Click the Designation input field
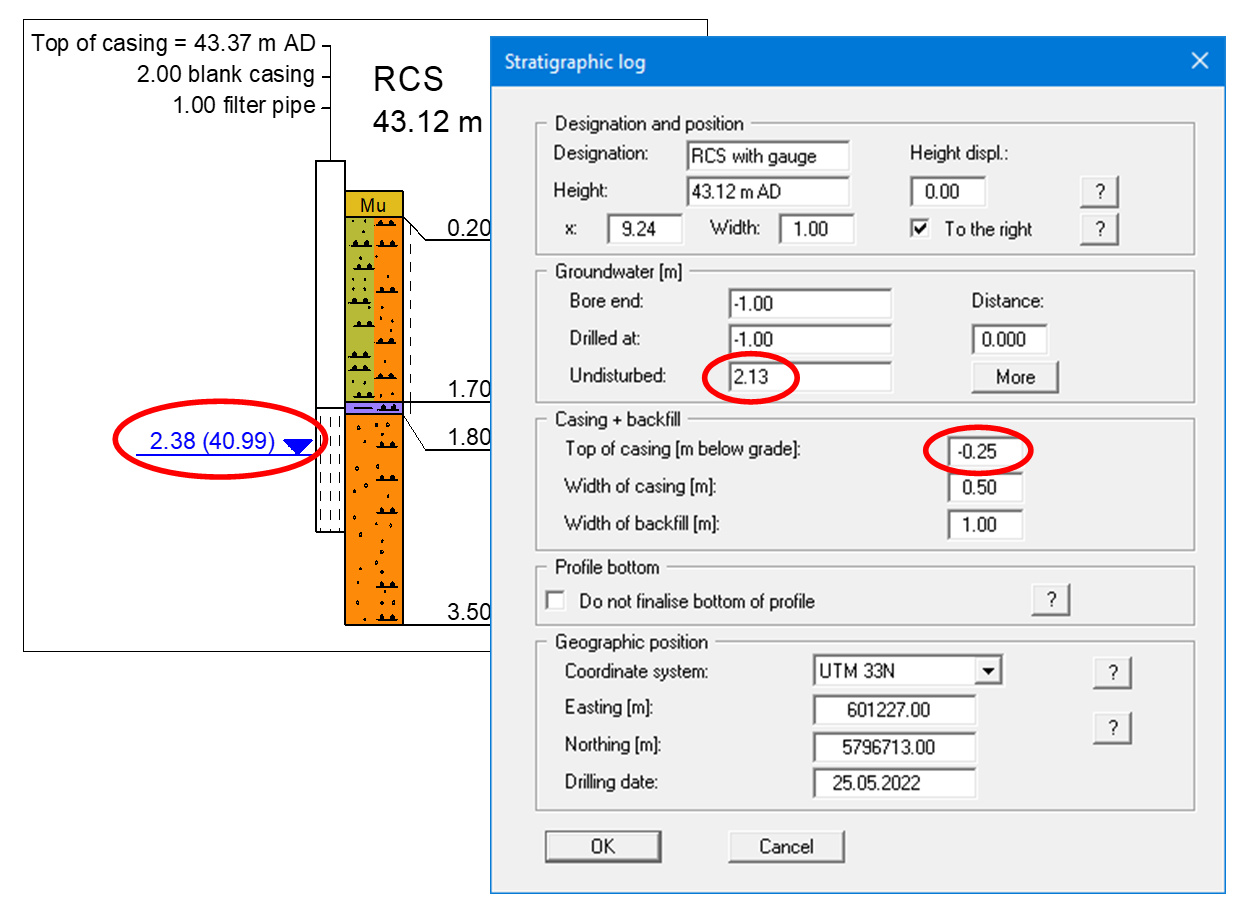 [x=768, y=156]
